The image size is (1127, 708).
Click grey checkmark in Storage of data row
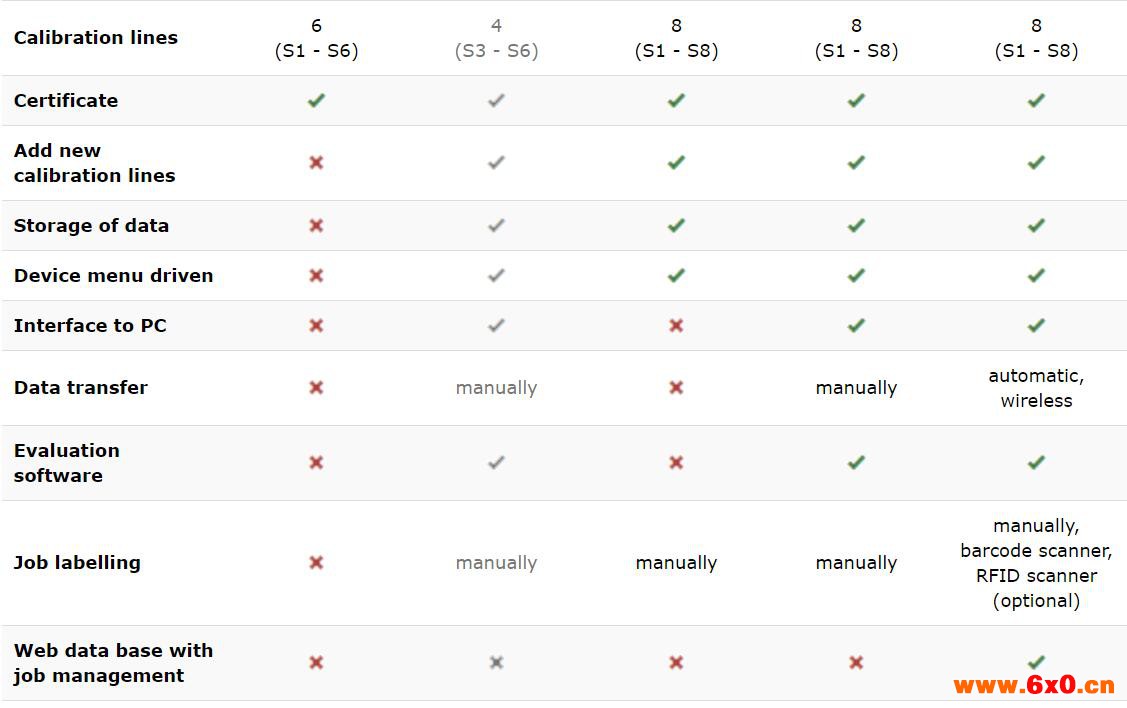496,226
